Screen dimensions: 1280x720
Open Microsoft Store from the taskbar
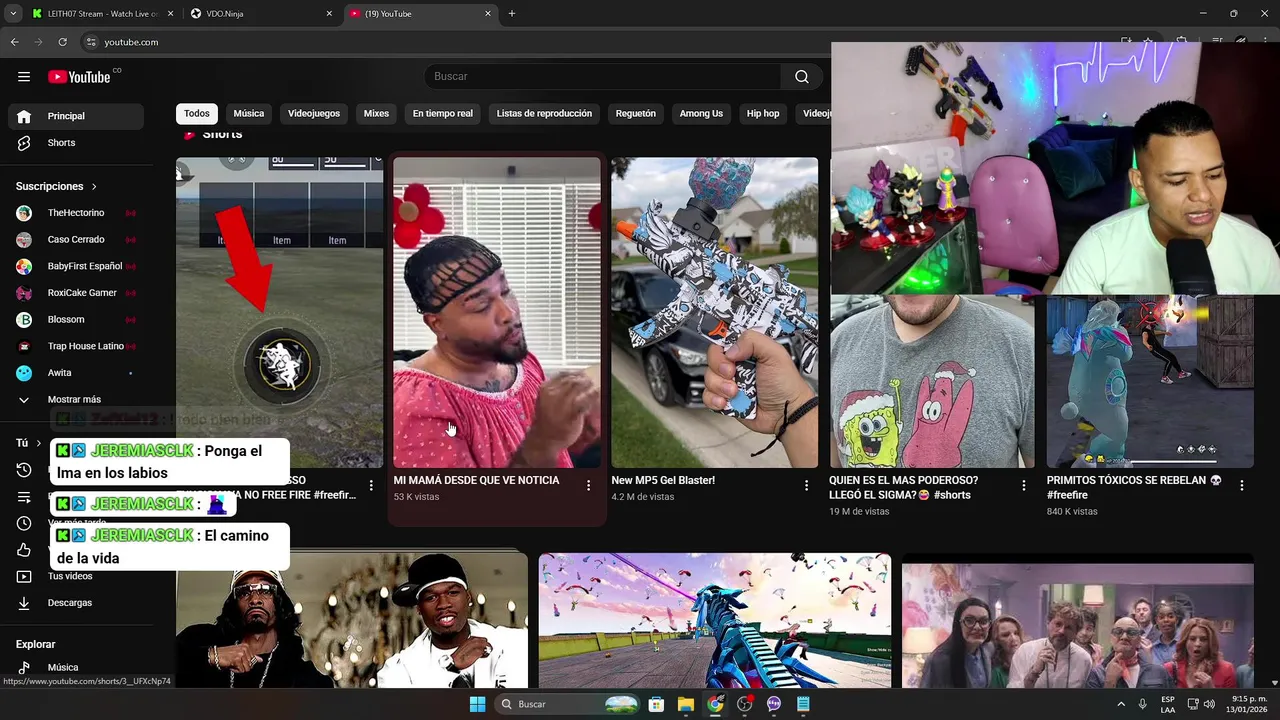[x=656, y=704]
